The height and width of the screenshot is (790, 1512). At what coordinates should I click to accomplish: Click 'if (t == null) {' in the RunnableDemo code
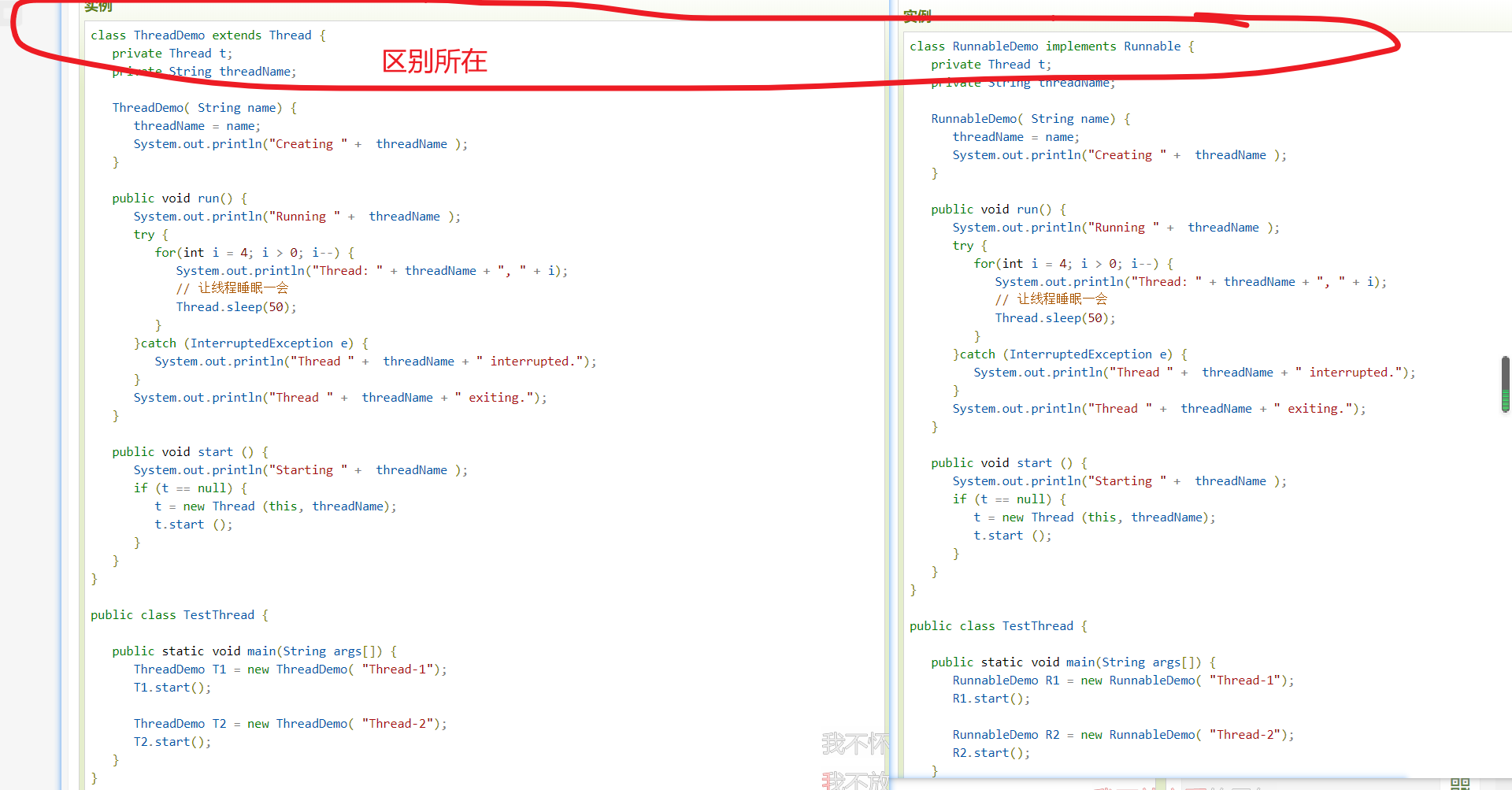point(1010,499)
